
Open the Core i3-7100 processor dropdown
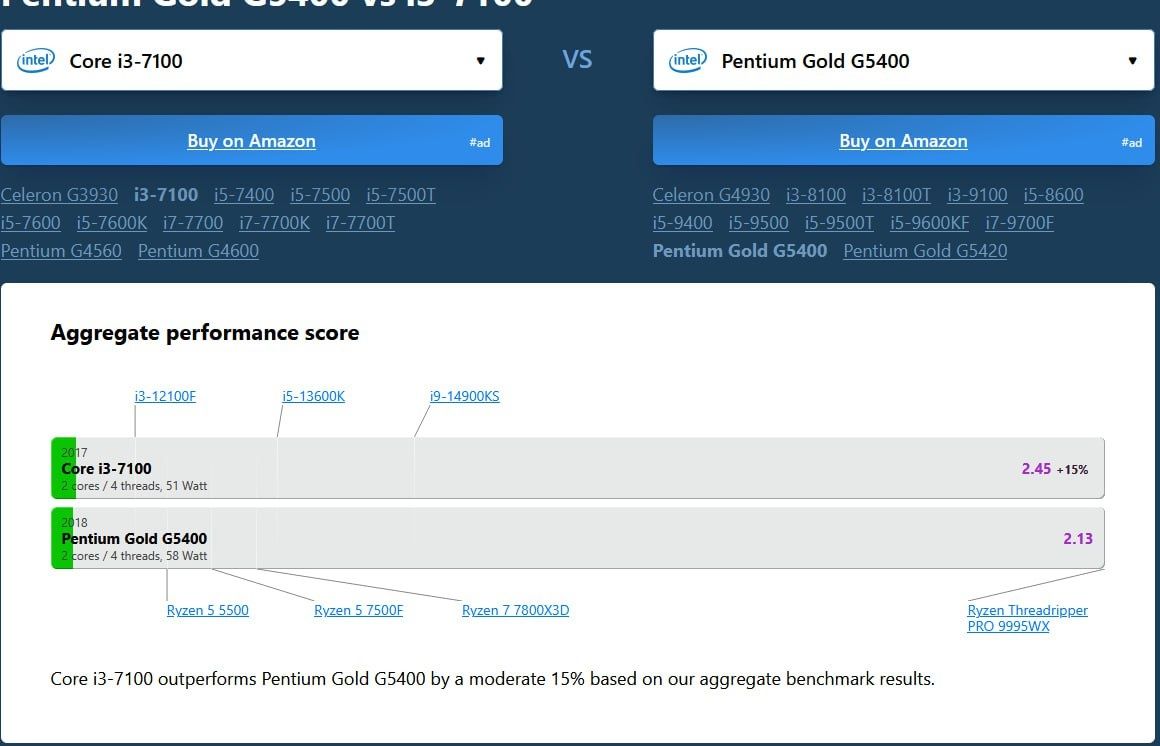point(252,60)
